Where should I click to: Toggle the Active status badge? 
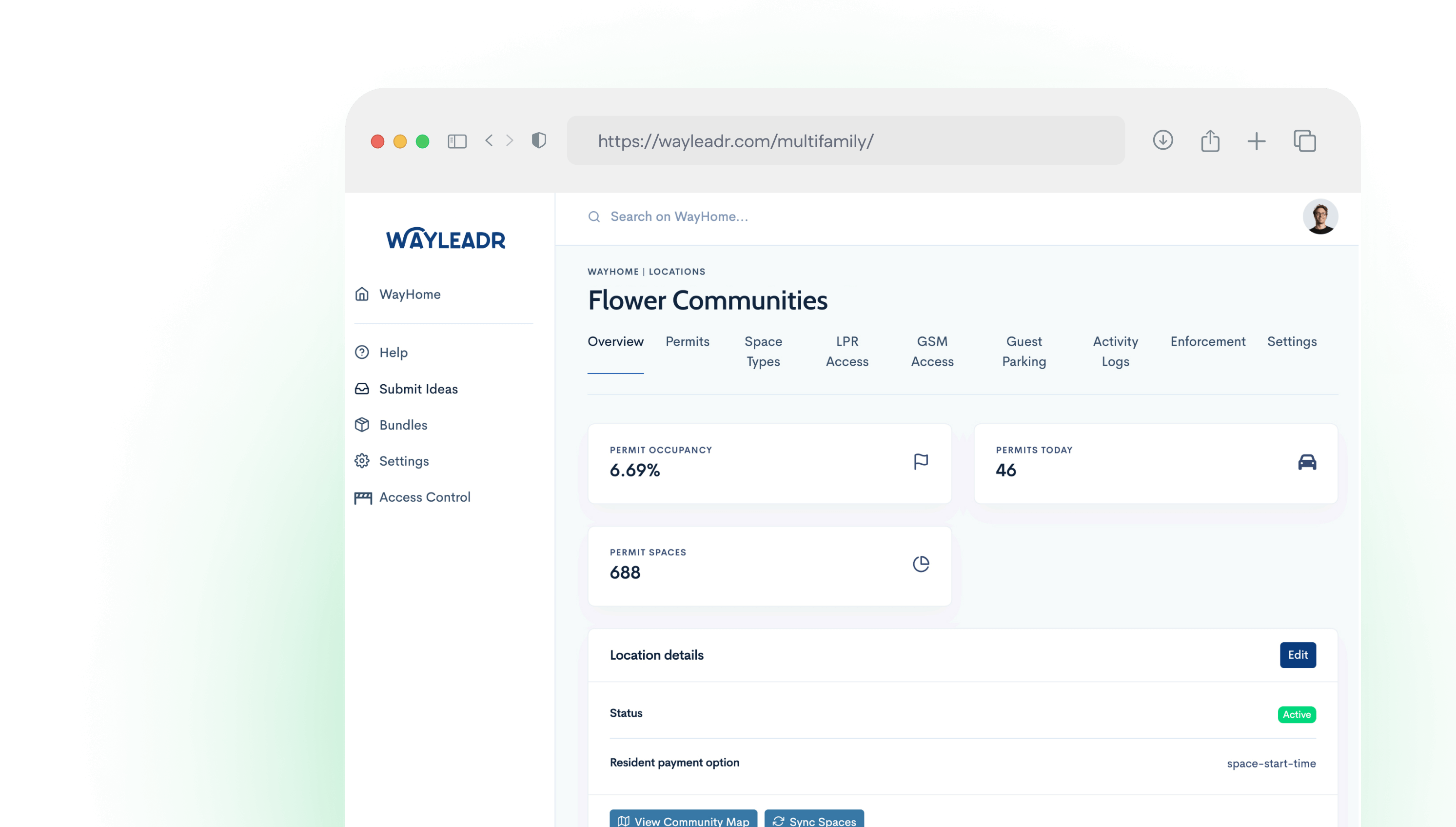click(x=1297, y=714)
